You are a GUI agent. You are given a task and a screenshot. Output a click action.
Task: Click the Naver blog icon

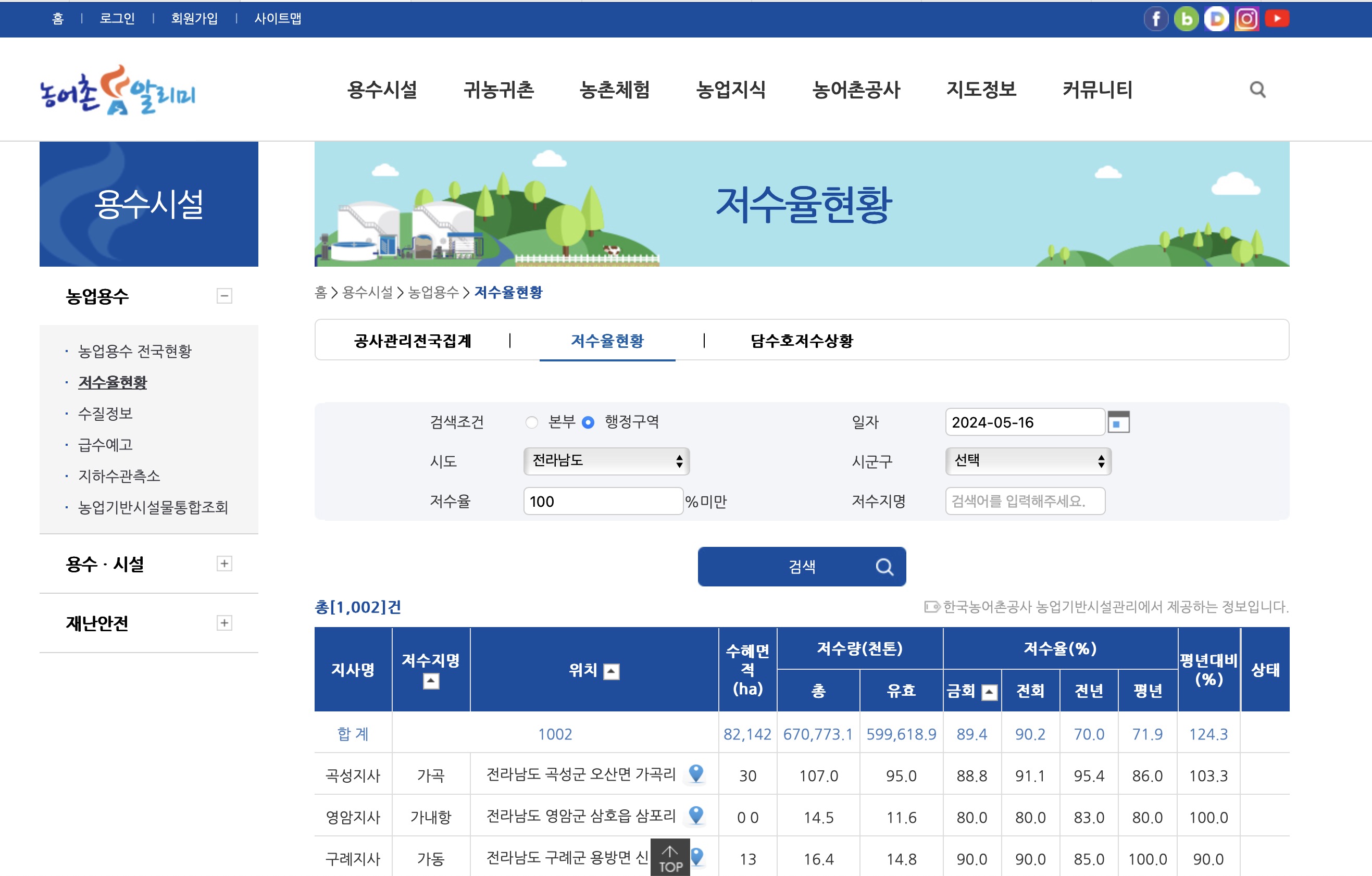(x=1188, y=19)
